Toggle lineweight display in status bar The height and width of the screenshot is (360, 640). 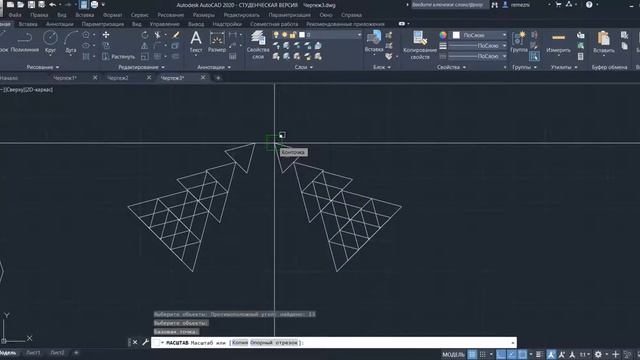539,354
